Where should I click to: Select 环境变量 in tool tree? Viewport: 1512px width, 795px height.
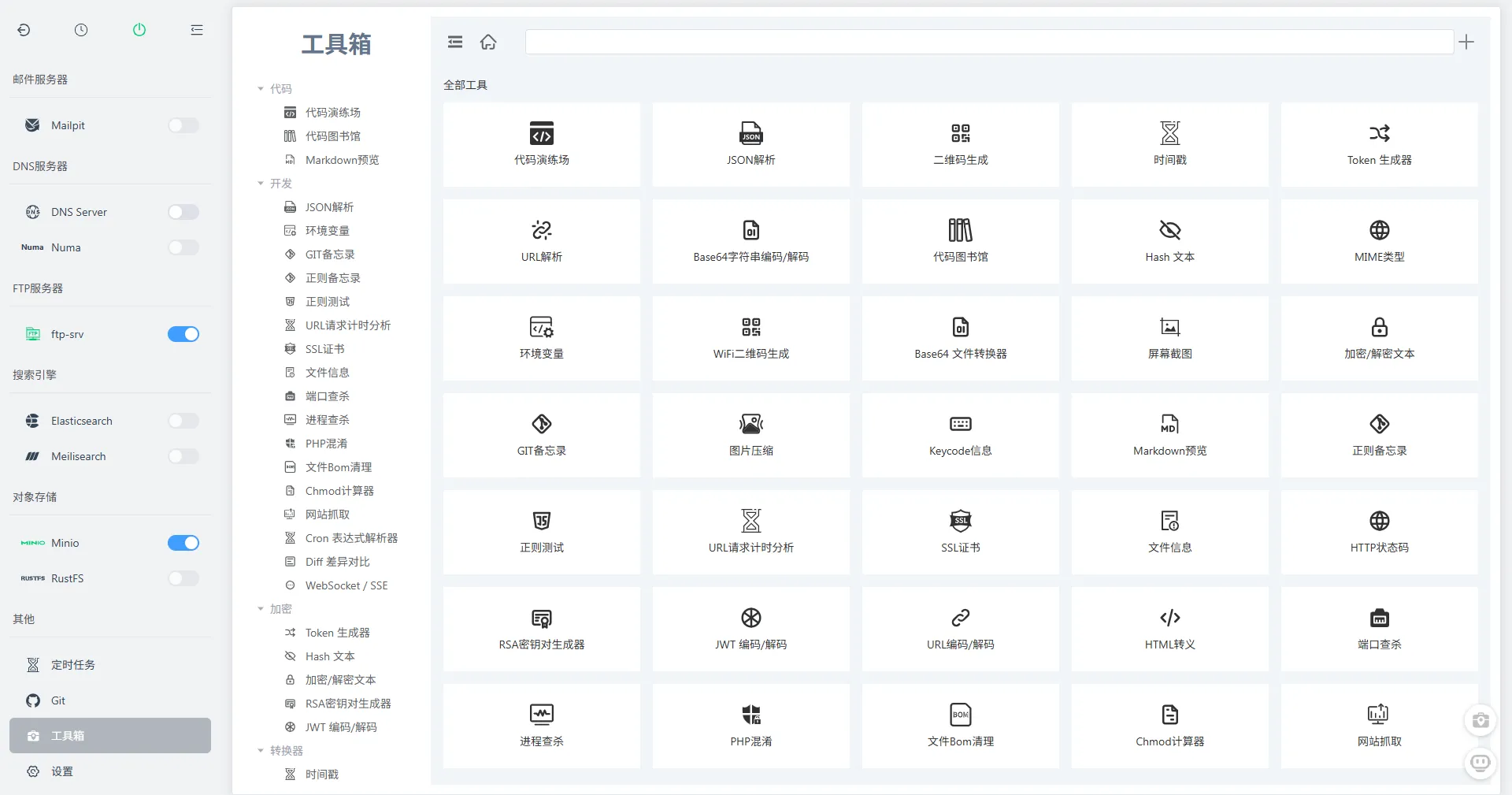[x=328, y=231]
